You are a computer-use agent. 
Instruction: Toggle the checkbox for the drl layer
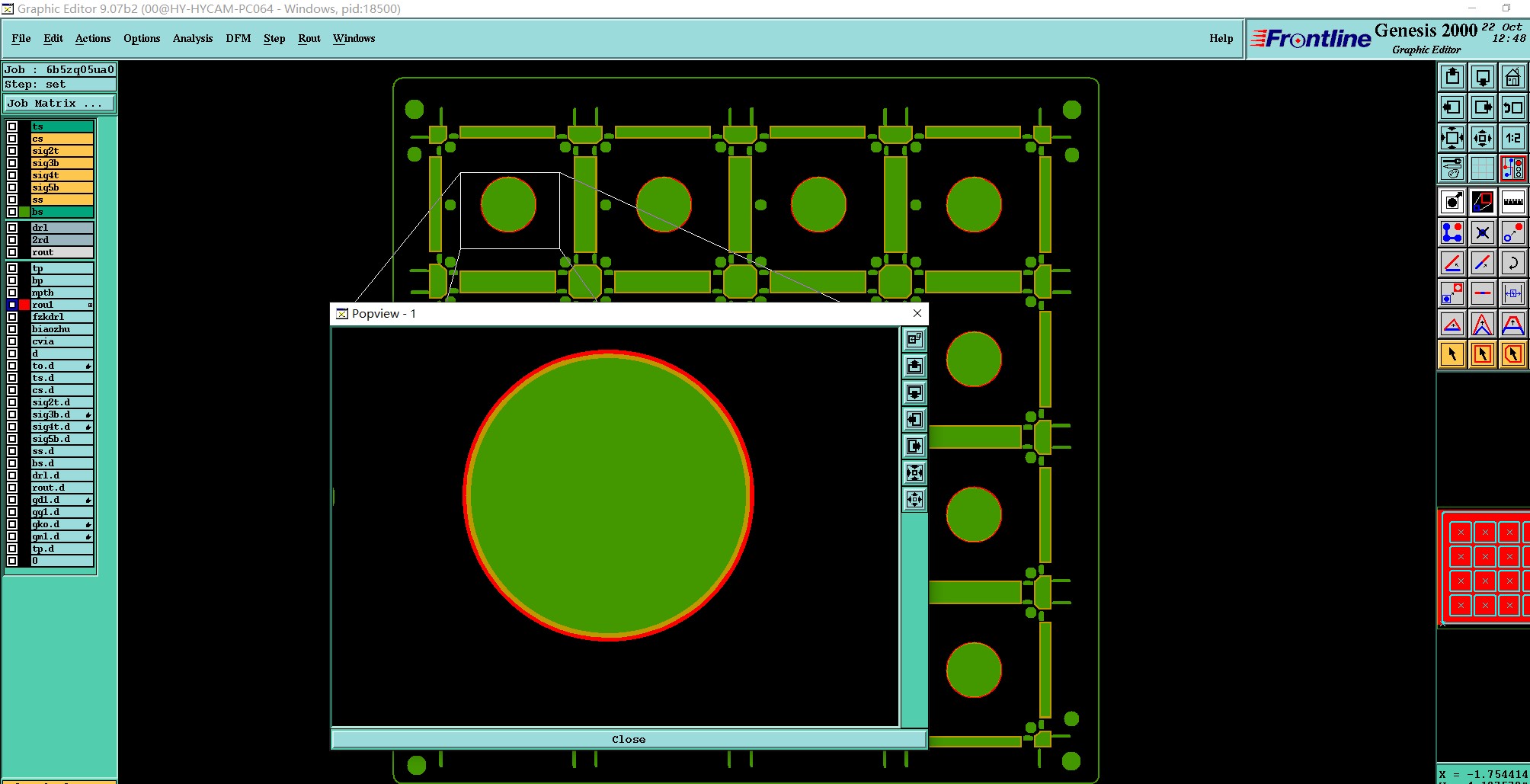(12, 228)
